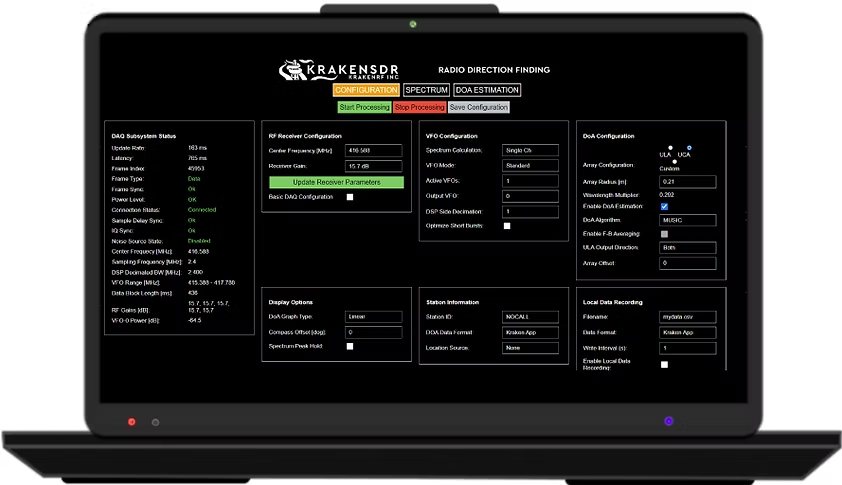Click the DAQ Subsystem Status heading
Image resolution: width=842 pixels, height=485 pixels.
tap(144, 136)
